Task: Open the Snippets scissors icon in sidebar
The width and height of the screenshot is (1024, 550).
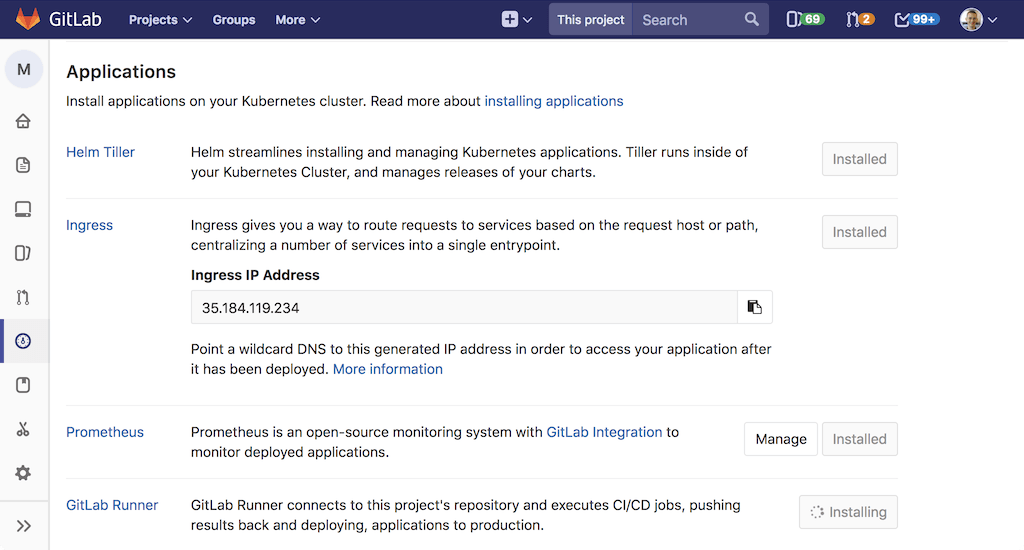Action: [x=23, y=429]
